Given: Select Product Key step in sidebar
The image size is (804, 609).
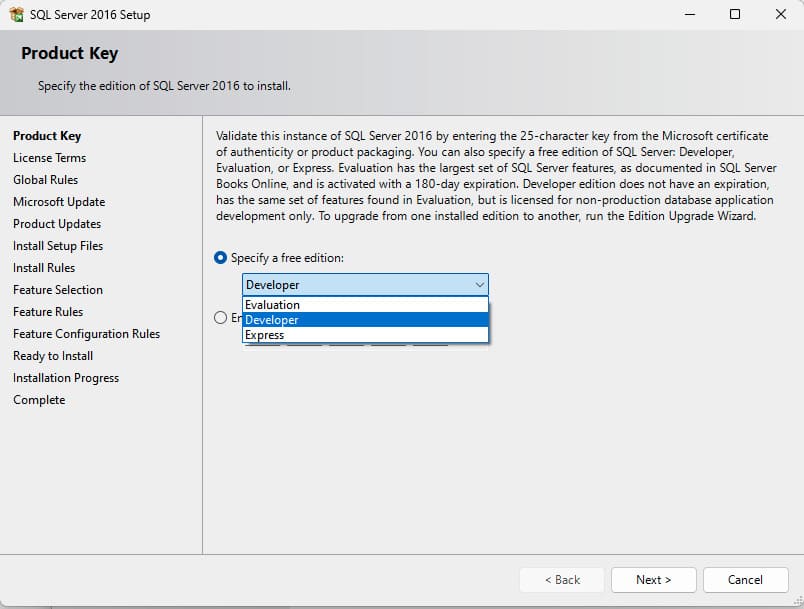Looking at the screenshot, I should pyautogui.click(x=47, y=136).
